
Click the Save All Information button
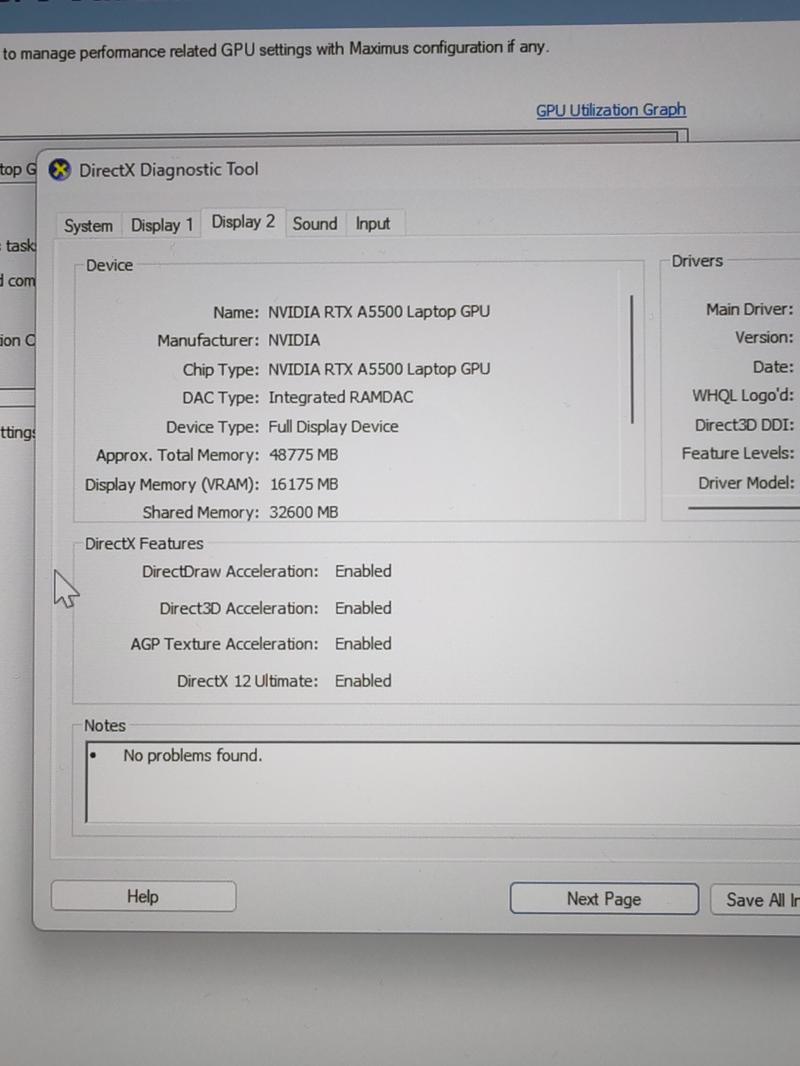755,899
